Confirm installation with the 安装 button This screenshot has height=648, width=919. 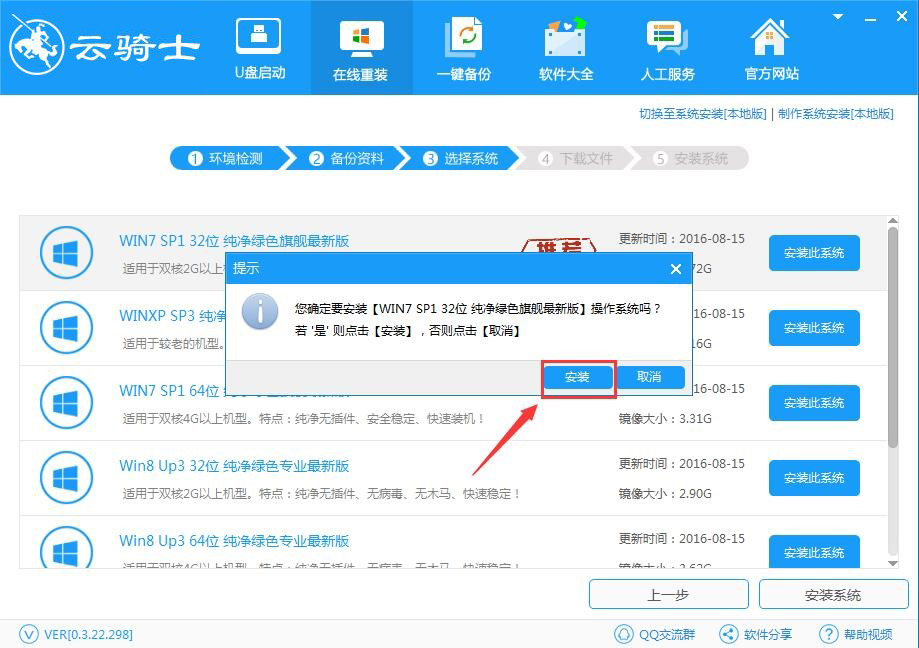[578, 377]
